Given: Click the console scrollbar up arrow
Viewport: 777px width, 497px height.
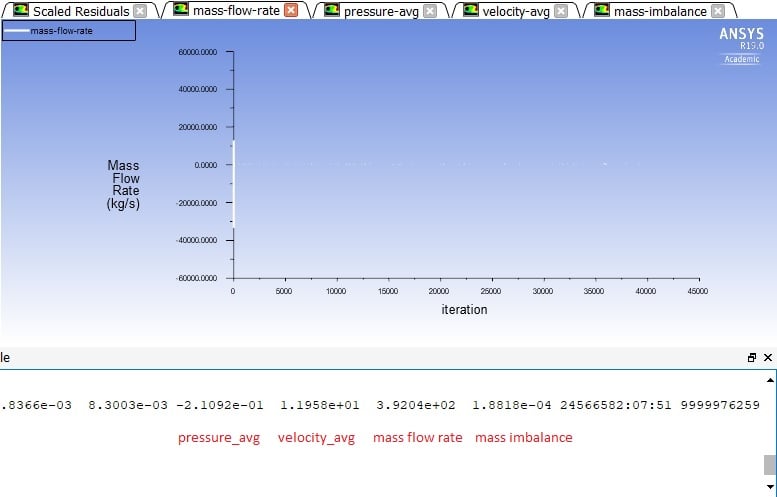Looking at the screenshot, I should (770, 380).
